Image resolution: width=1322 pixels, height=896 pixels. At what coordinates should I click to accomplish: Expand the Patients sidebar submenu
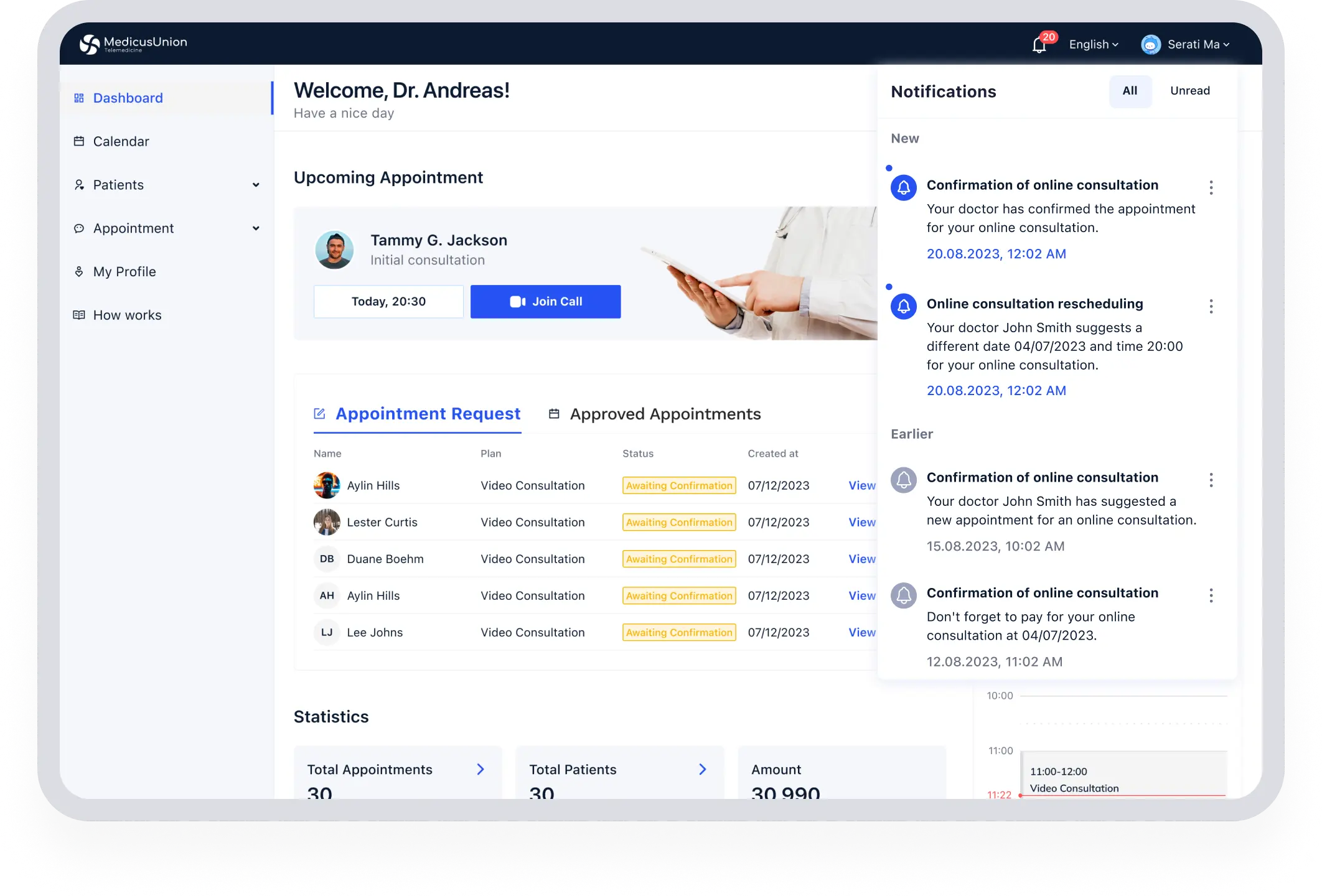click(256, 185)
